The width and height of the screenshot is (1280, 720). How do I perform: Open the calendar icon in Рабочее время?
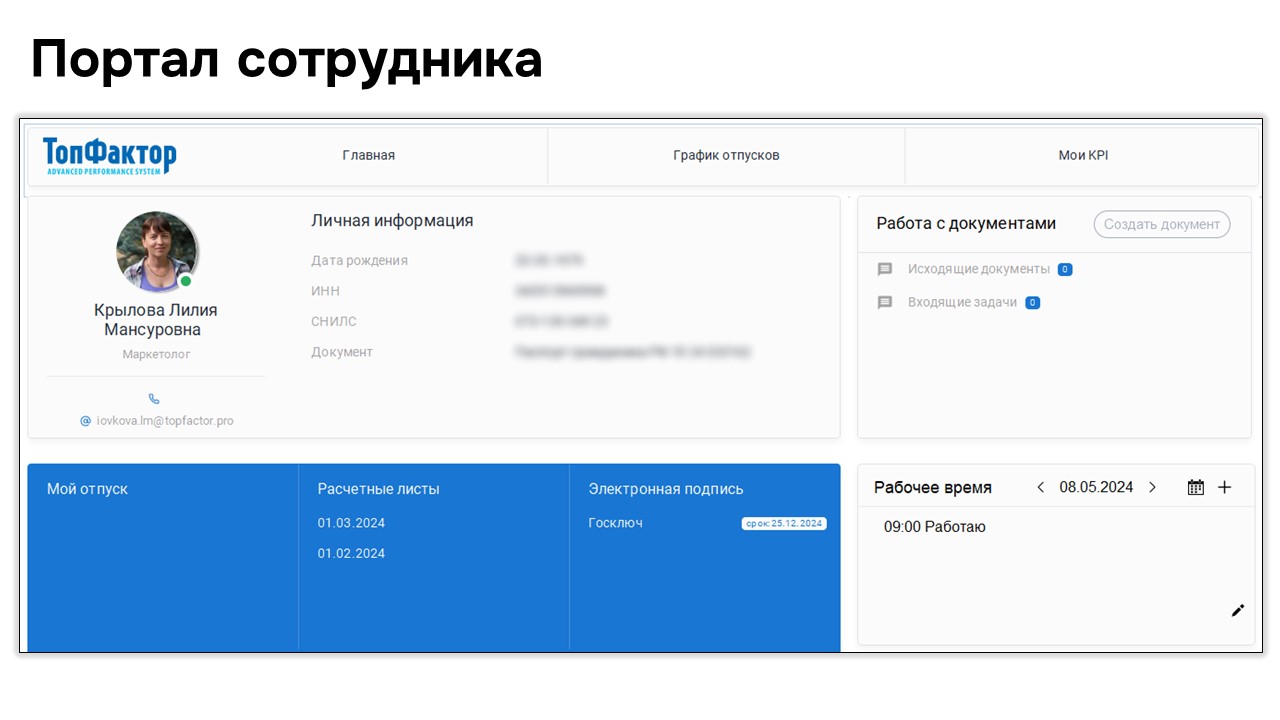[1195, 487]
